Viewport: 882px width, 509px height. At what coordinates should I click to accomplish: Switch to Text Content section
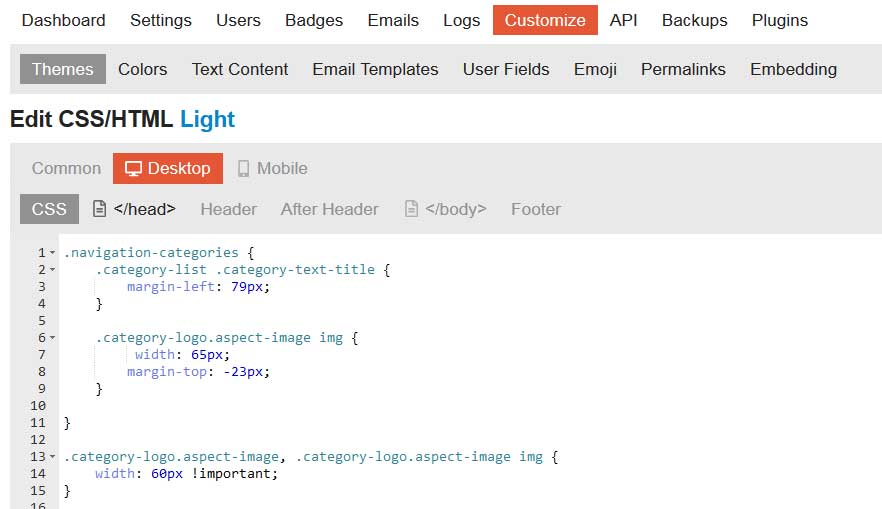point(240,69)
